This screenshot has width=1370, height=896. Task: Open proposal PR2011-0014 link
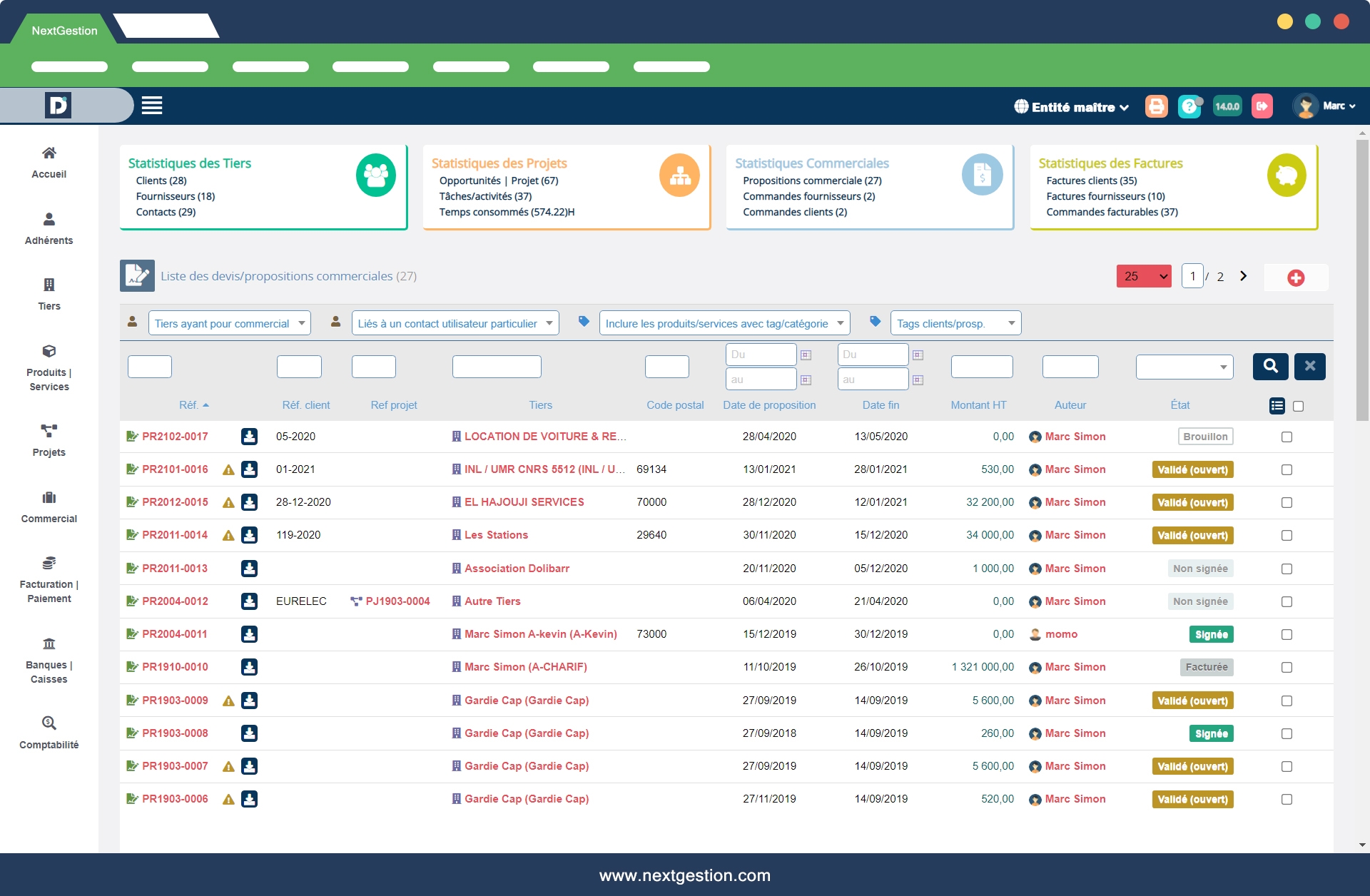[x=175, y=535]
